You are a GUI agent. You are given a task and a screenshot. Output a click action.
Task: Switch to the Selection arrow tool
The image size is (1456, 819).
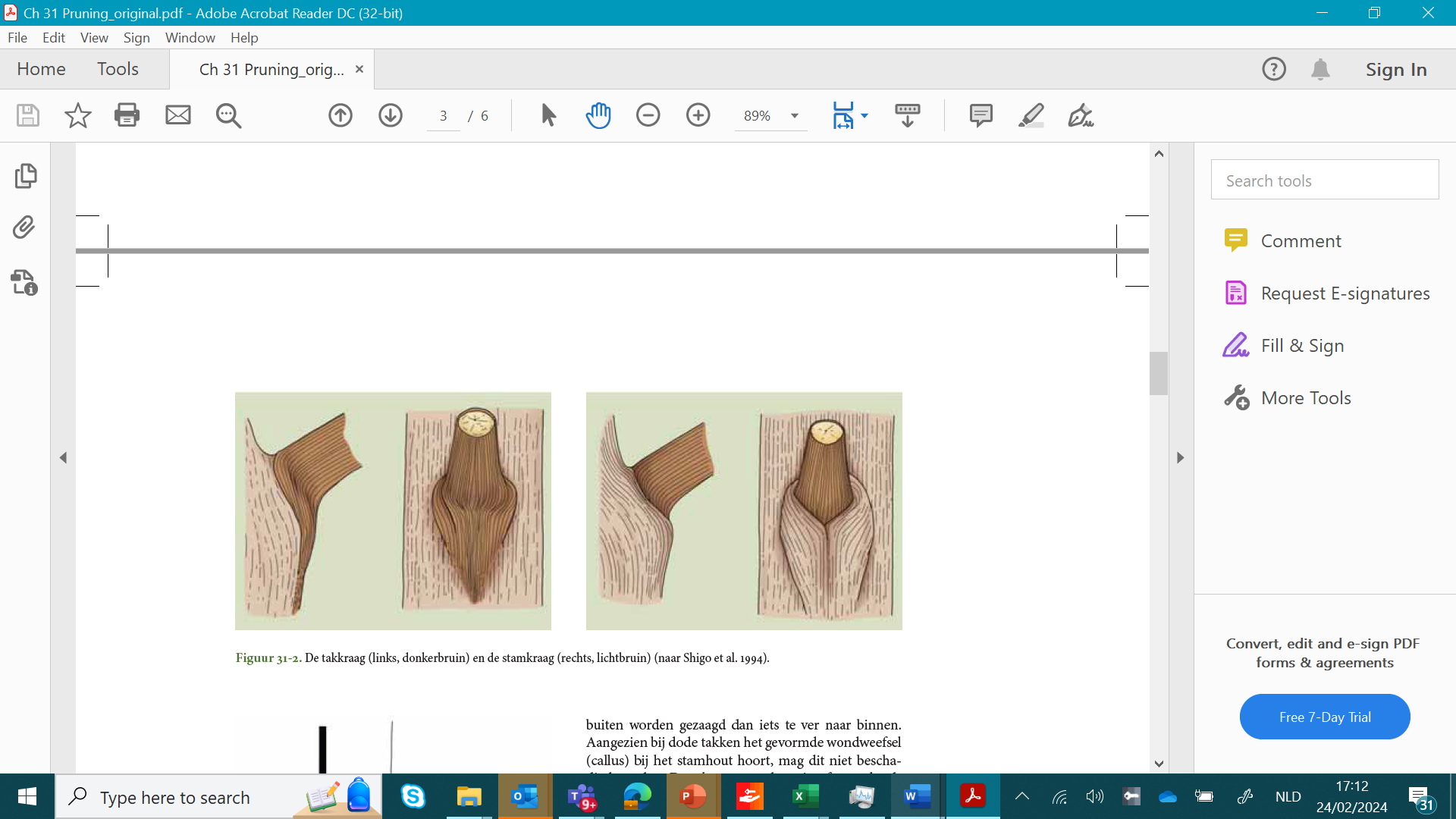(x=548, y=115)
